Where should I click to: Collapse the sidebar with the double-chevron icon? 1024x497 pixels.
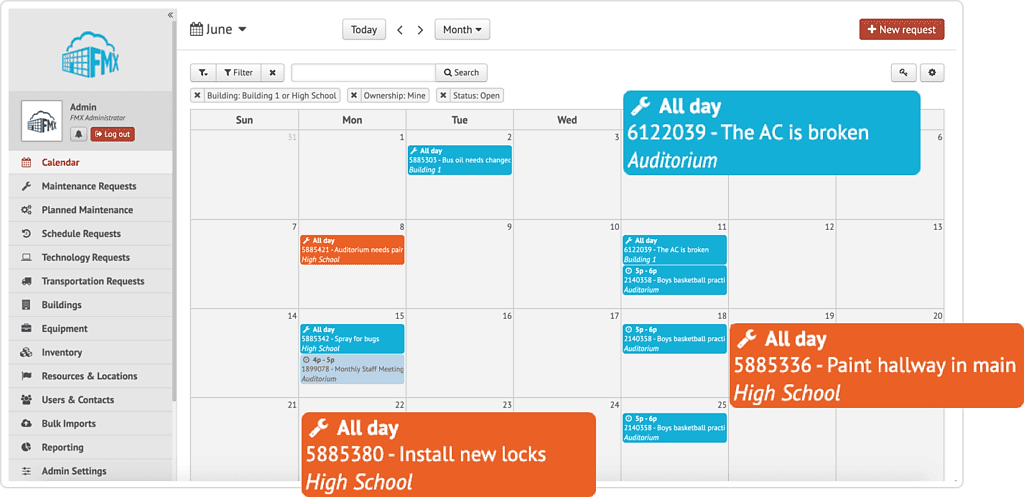(x=170, y=15)
